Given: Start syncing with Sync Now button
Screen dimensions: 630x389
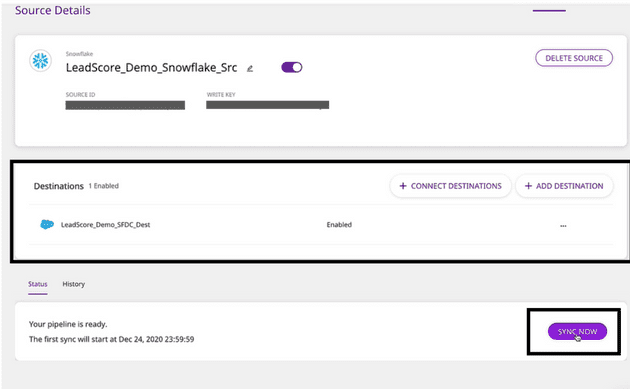Looking at the screenshot, I should coord(577,332).
